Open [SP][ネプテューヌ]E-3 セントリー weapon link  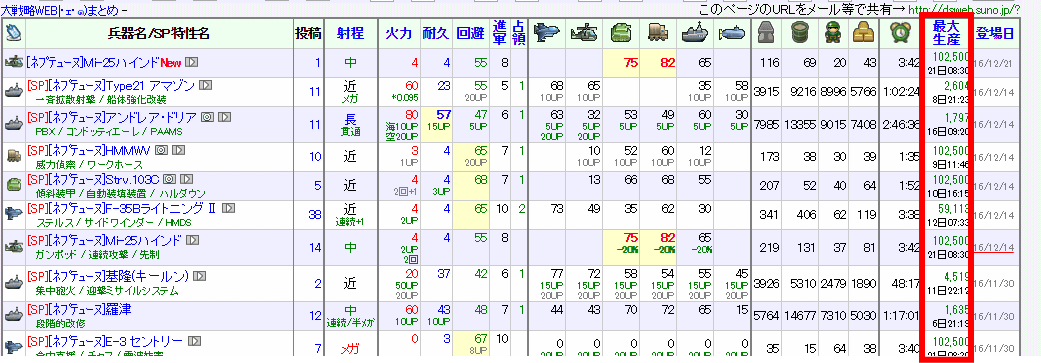click(x=104, y=341)
